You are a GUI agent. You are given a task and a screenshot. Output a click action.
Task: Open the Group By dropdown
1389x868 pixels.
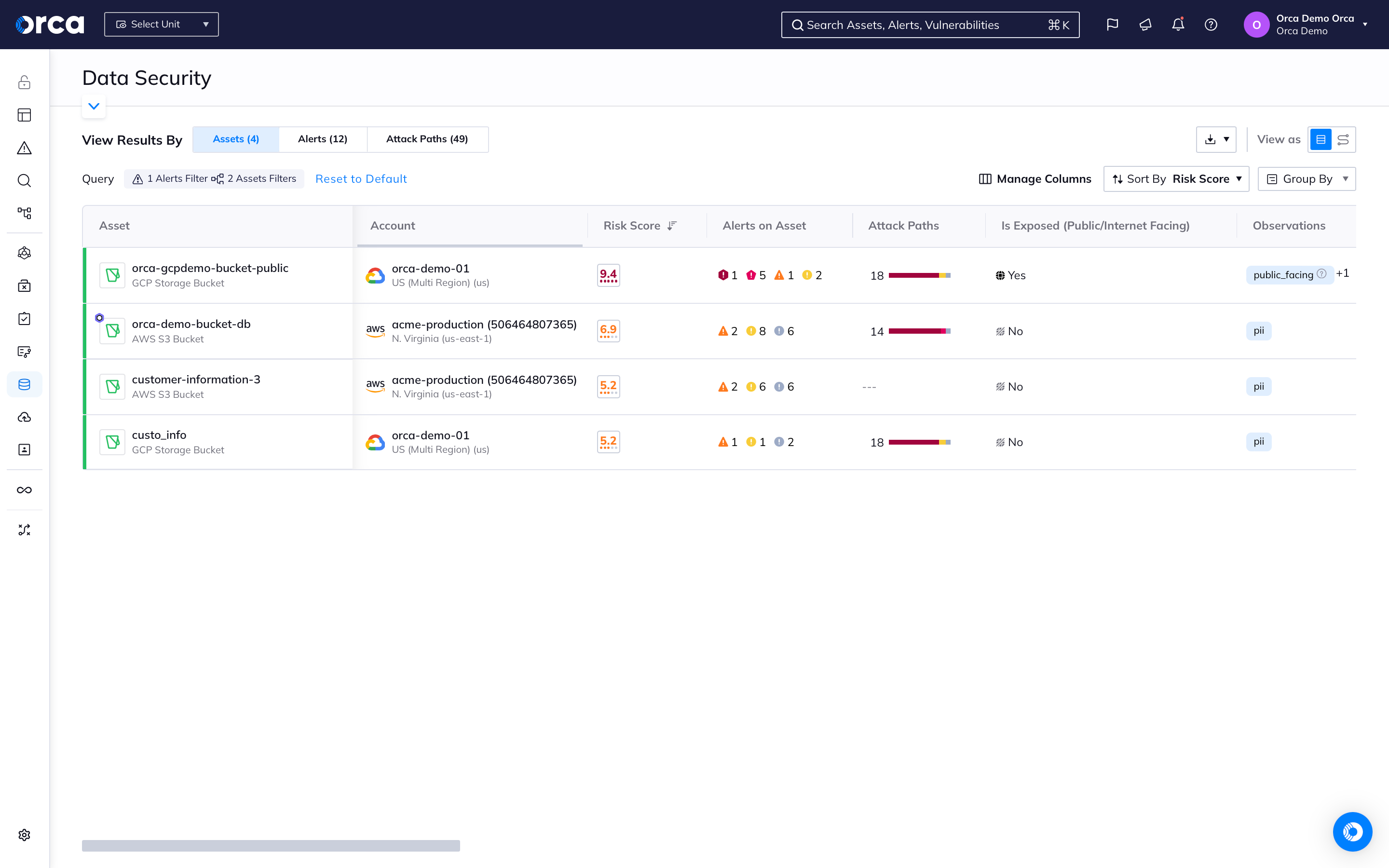(1307, 179)
